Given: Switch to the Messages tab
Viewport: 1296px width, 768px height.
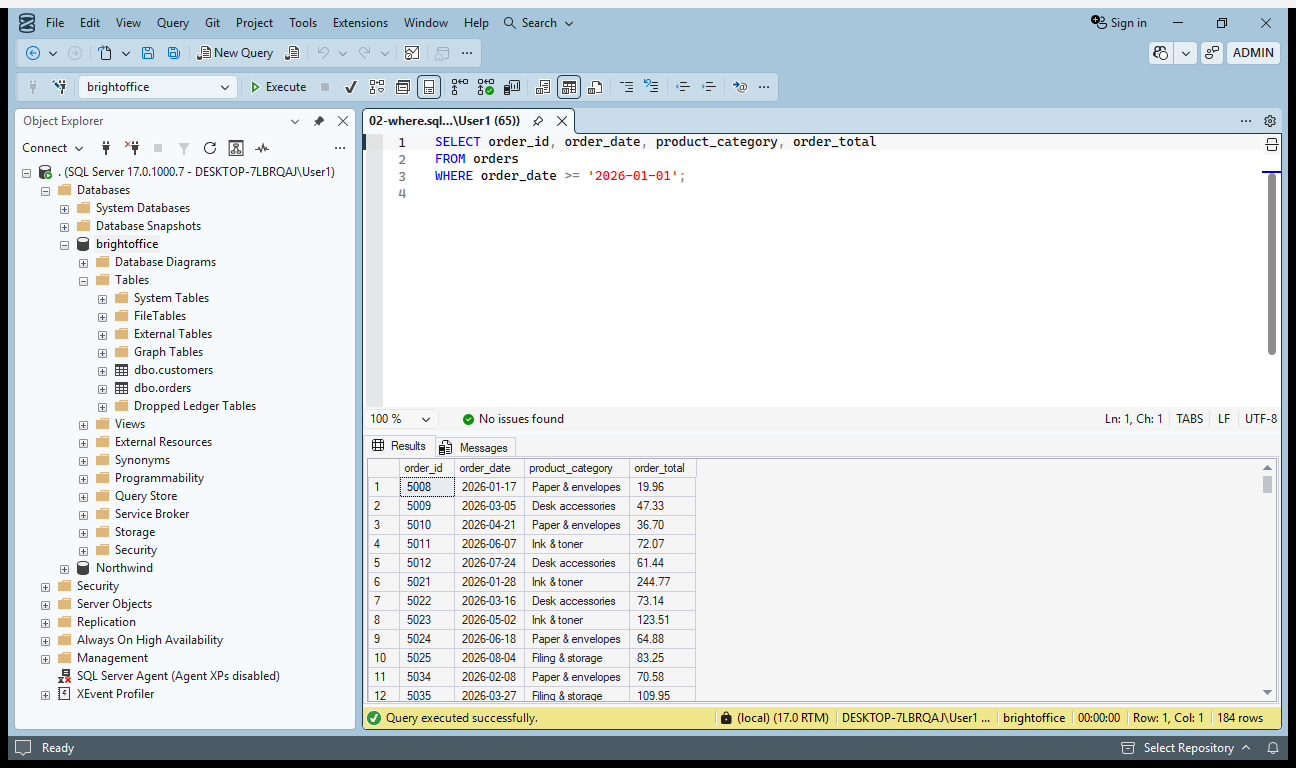Looking at the screenshot, I should [x=475, y=447].
